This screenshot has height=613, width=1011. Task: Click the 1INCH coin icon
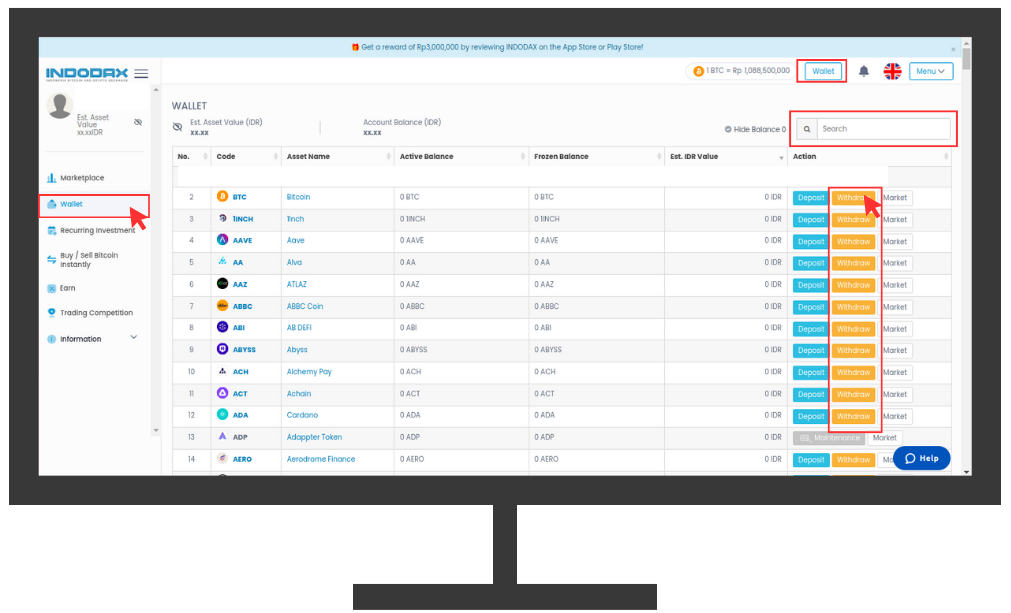222,219
